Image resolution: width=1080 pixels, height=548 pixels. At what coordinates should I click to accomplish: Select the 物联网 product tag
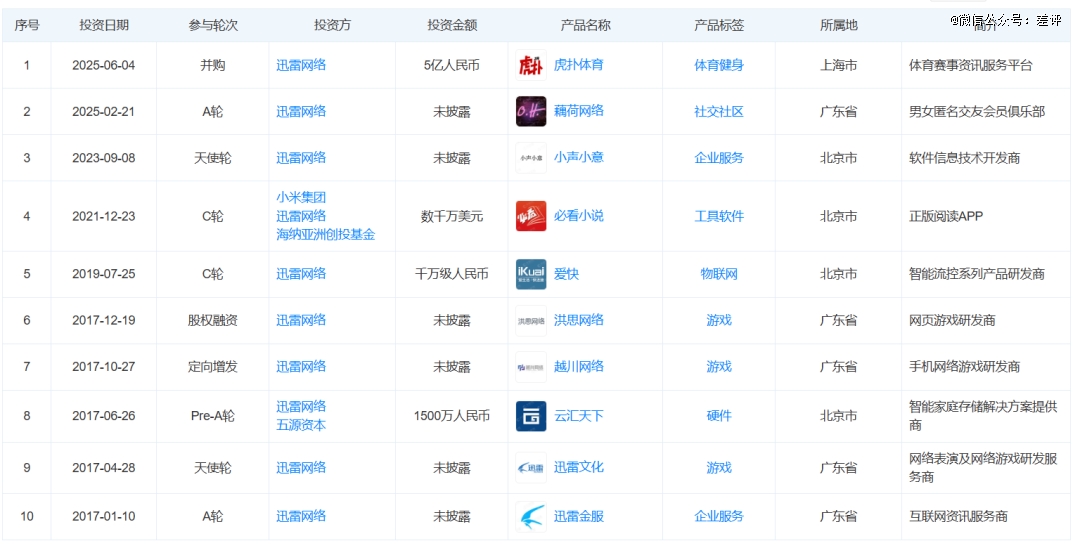tap(719, 274)
